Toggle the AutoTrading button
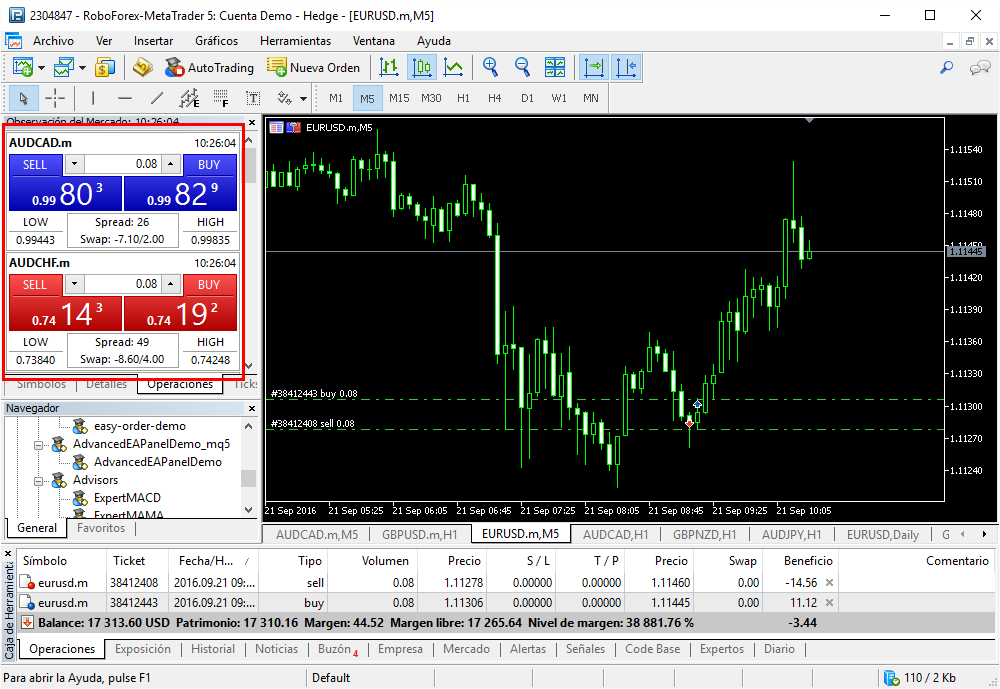The height and width of the screenshot is (689, 1000). point(209,68)
